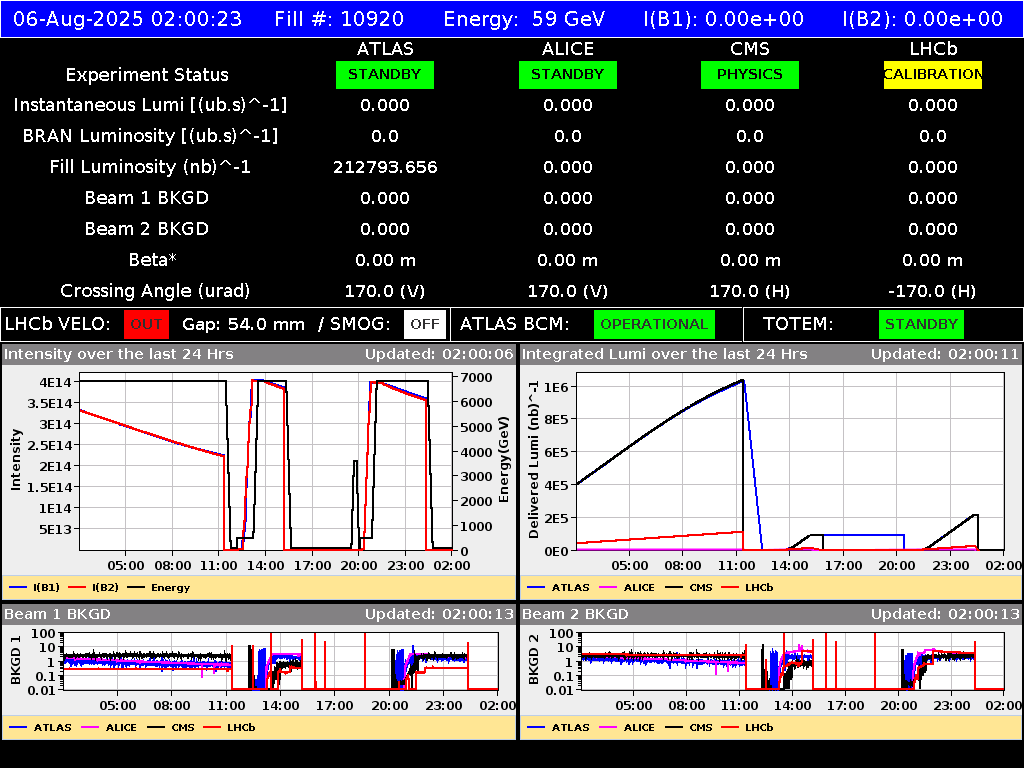This screenshot has height=768, width=1024.
Task: Click ATLAS legend in Beam 2 BKGD chart
Action: coord(558,727)
